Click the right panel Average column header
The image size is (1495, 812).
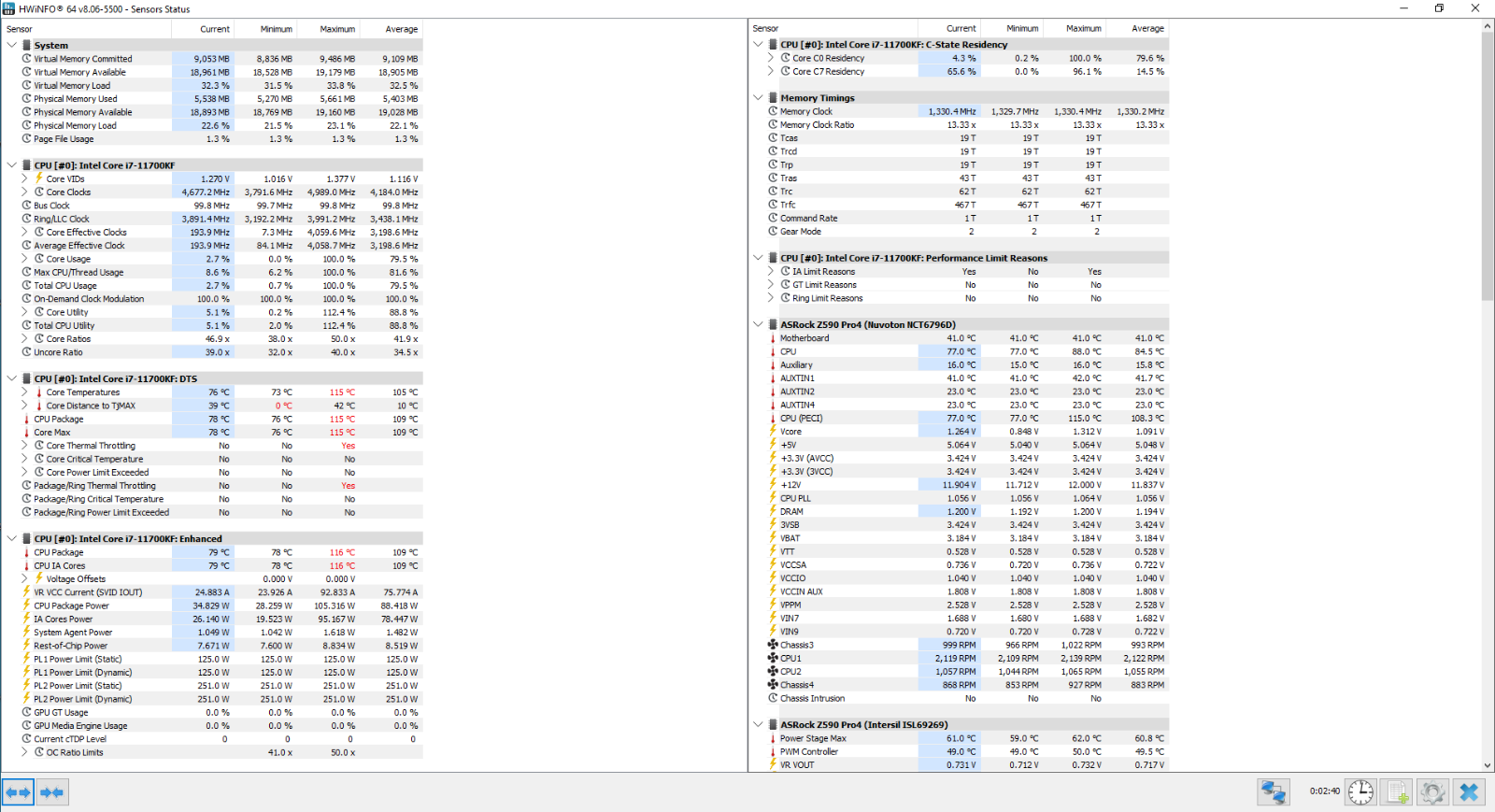[1137, 28]
